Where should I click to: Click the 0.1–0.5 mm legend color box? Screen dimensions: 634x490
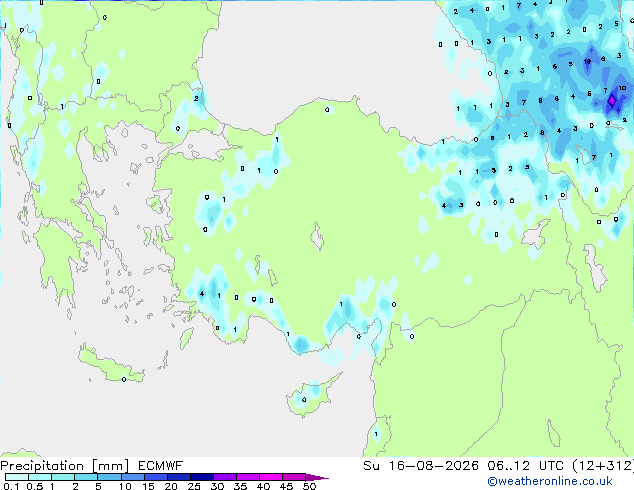tap(17, 477)
